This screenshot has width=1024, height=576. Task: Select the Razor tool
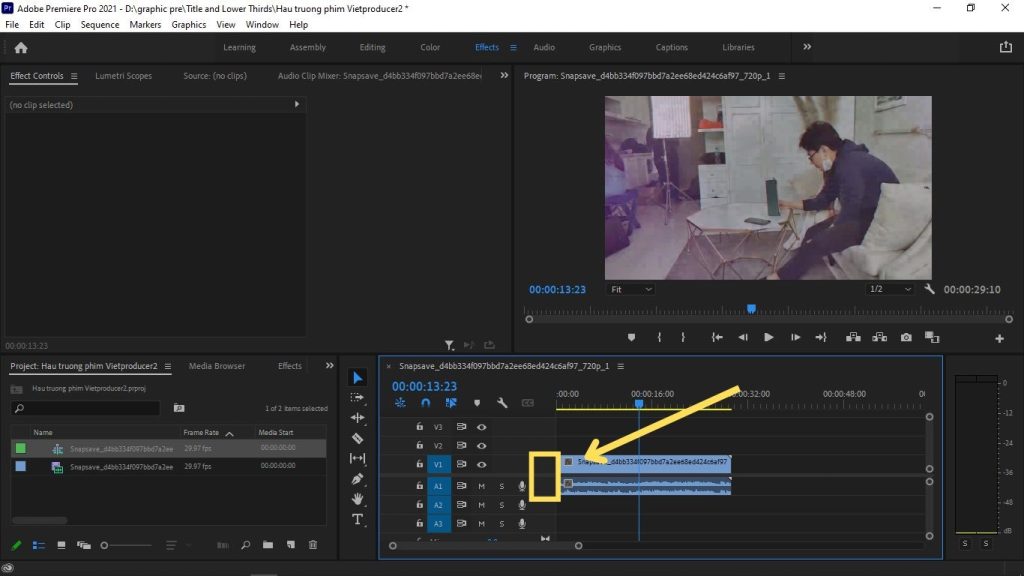(358, 438)
